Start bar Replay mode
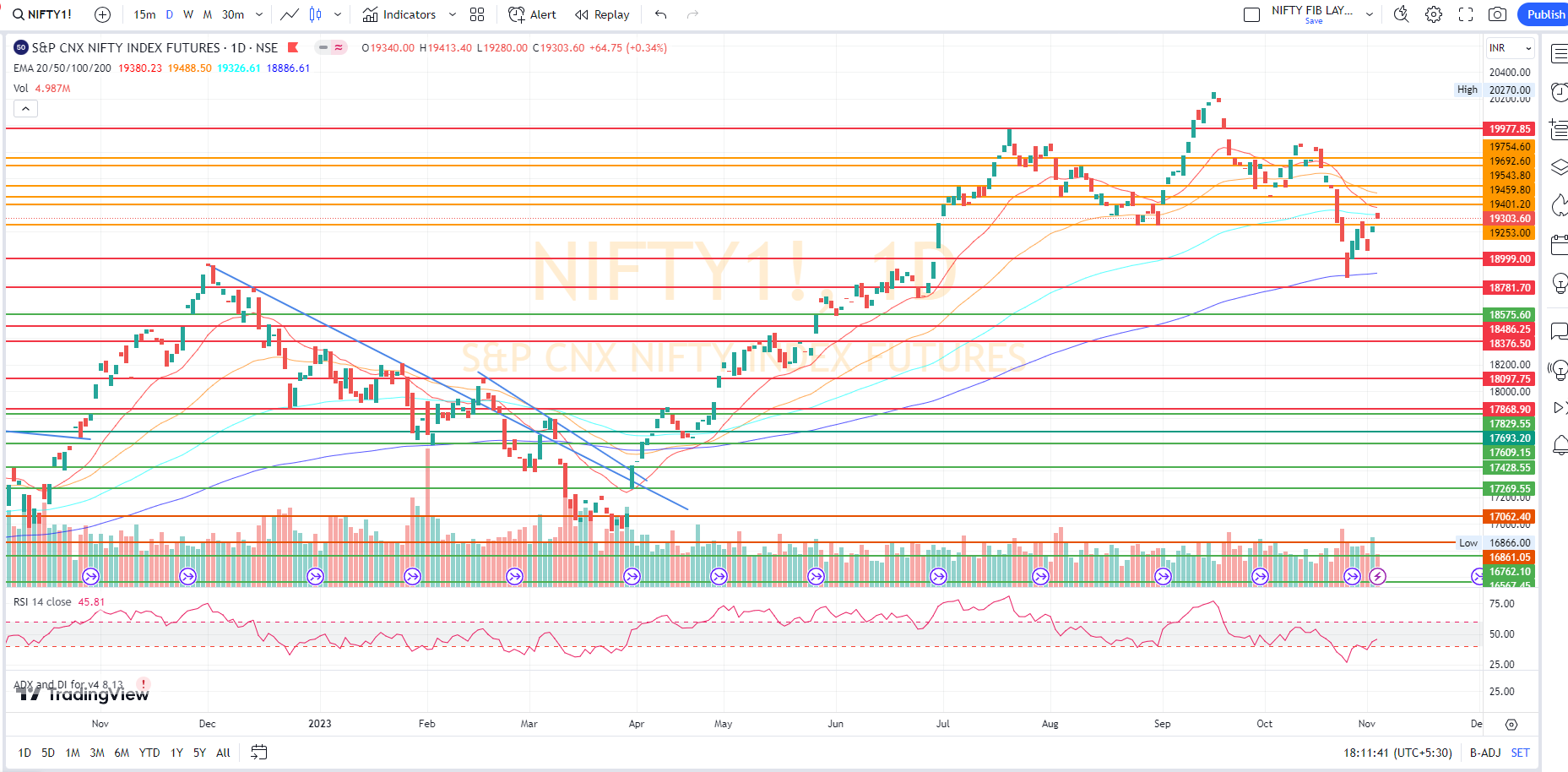This screenshot has width=1568, height=772. [x=602, y=14]
